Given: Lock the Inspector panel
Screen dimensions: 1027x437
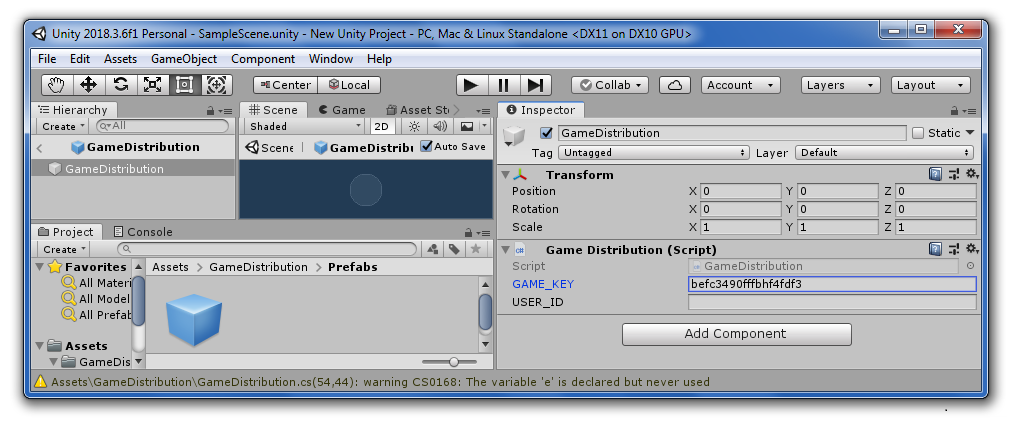Looking at the screenshot, I should [953, 111].
